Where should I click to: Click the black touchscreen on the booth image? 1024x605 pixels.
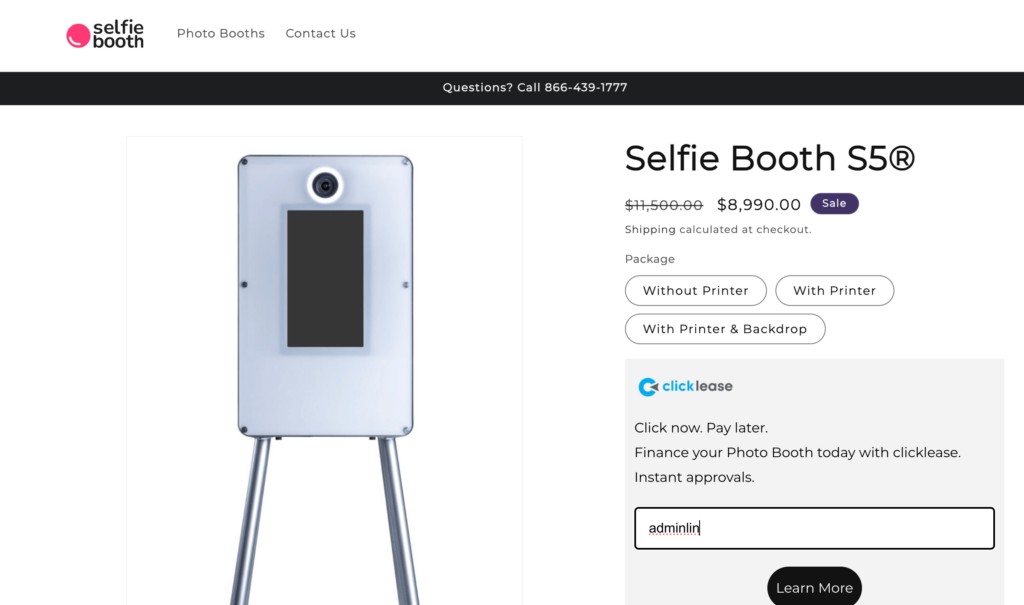pos(325,278)
